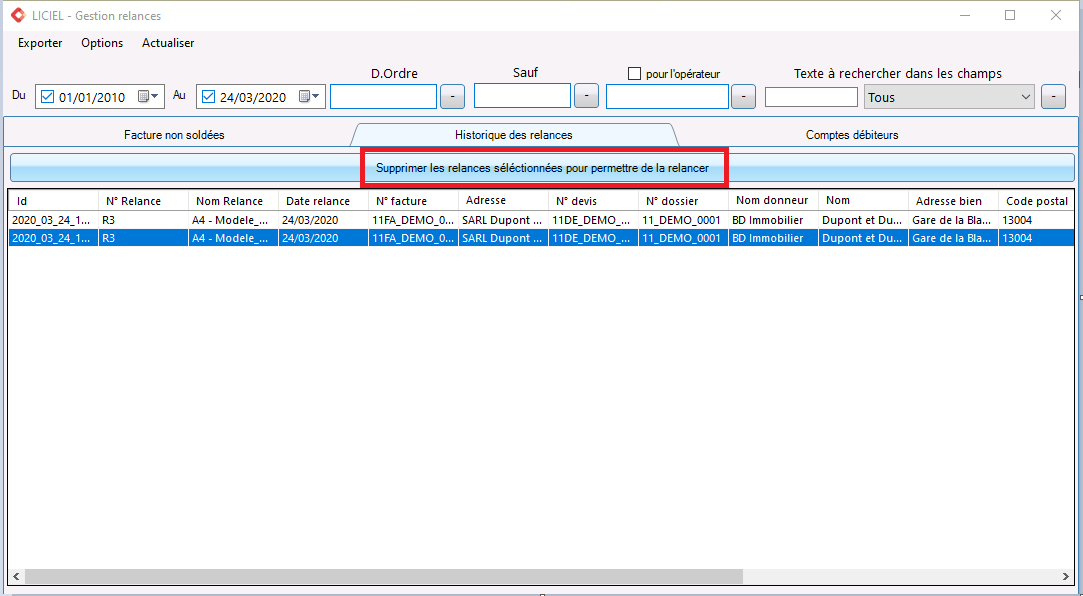Click the minus button right of Tous dropdown
1083x596 pixels.
[x=1053, y=97]
